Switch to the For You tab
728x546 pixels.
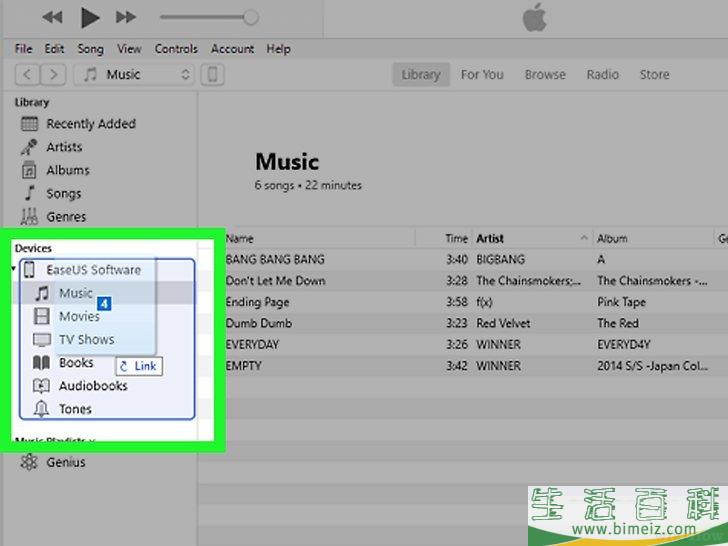point(482,74)
